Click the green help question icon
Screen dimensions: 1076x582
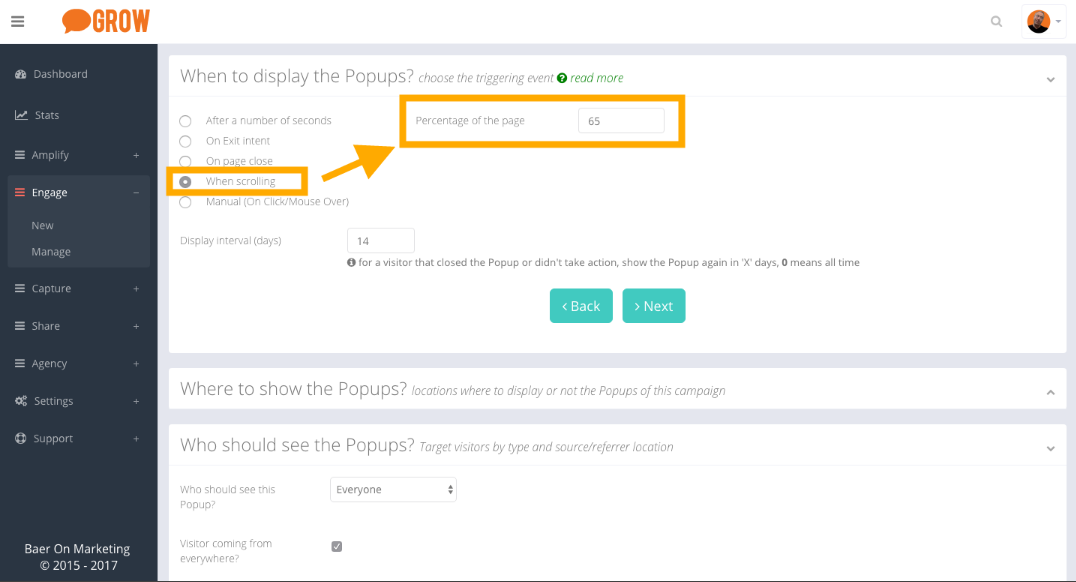tap(562, 78)
